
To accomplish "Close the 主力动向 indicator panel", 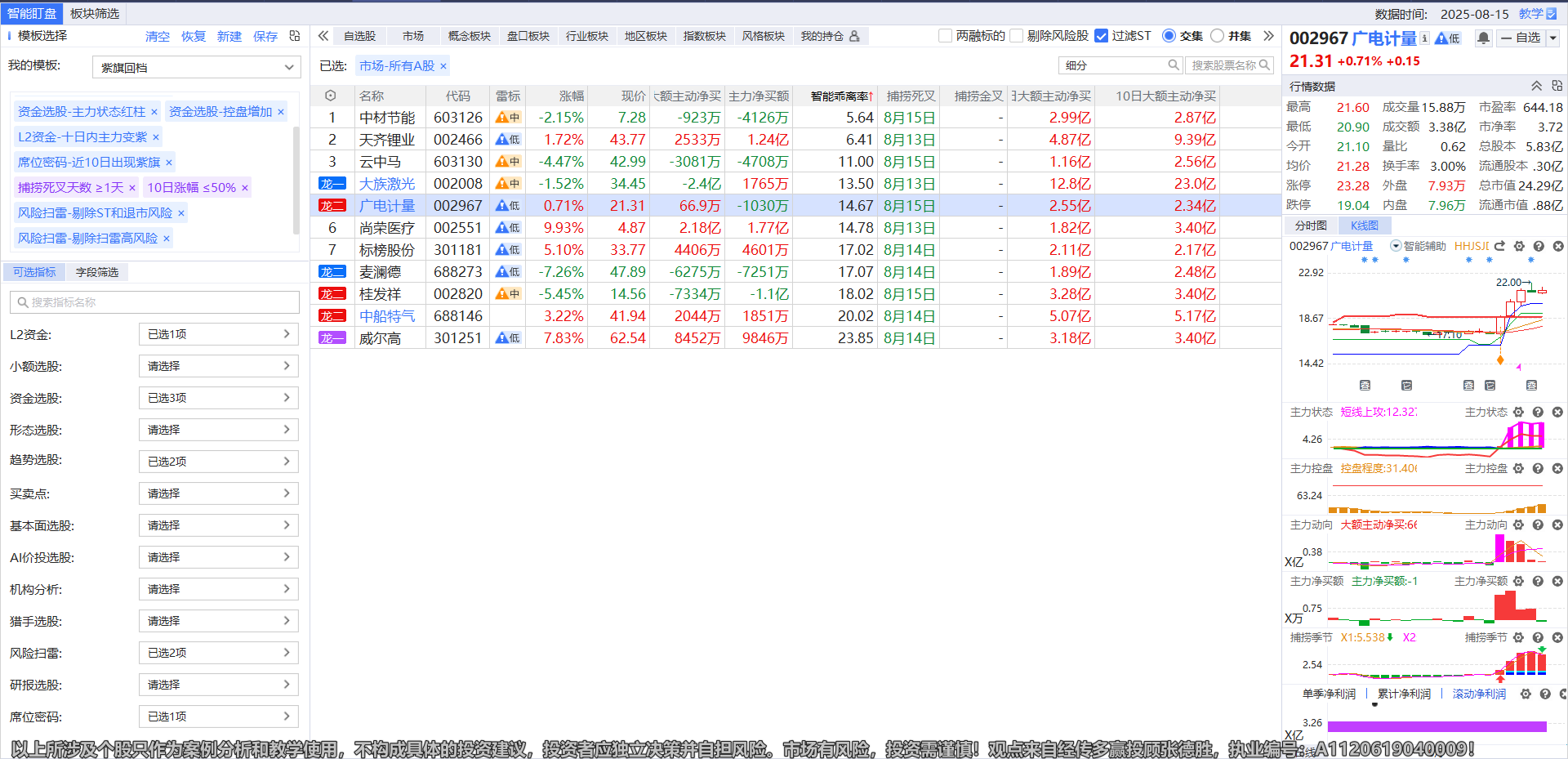I will [1557, 525].
